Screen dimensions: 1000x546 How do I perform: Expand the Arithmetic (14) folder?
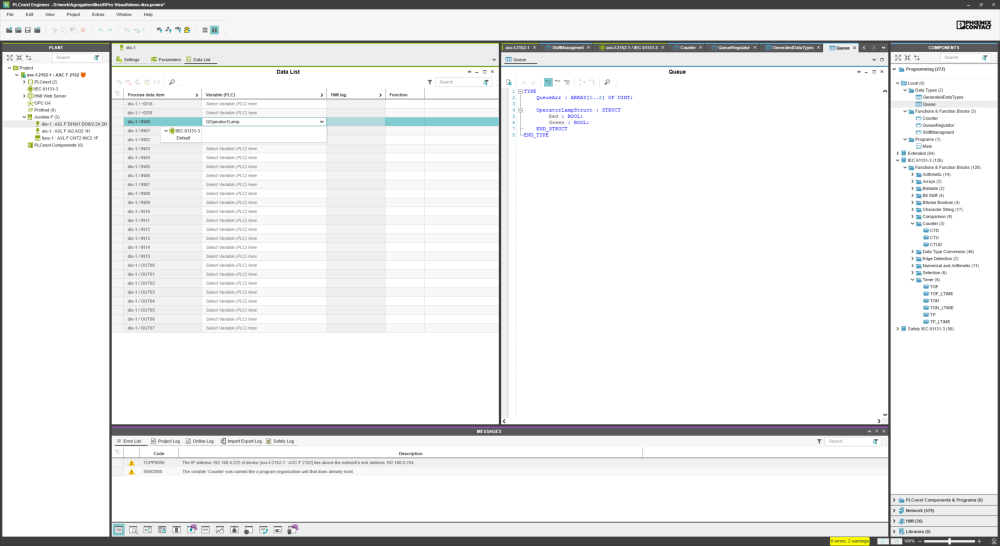coord(912,174)
